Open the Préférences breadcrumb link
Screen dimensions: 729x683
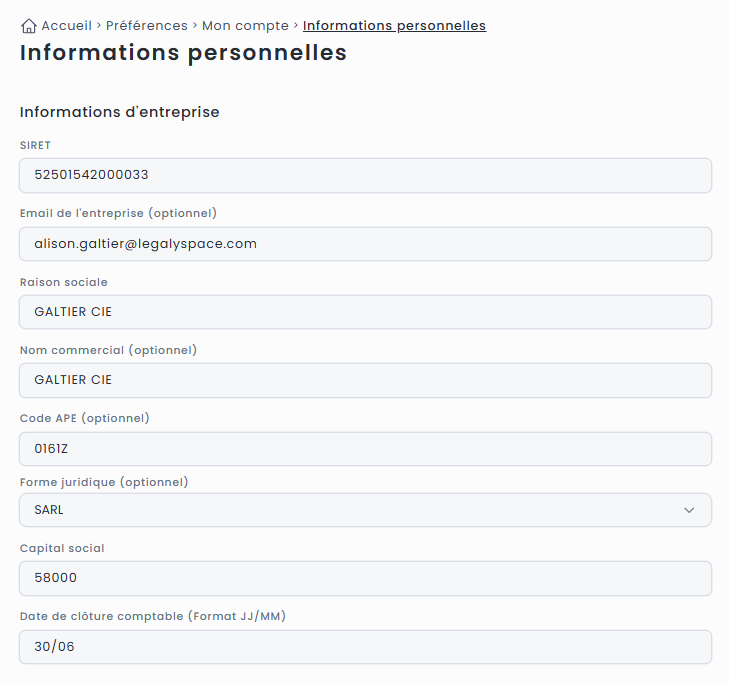click(146, 26)
